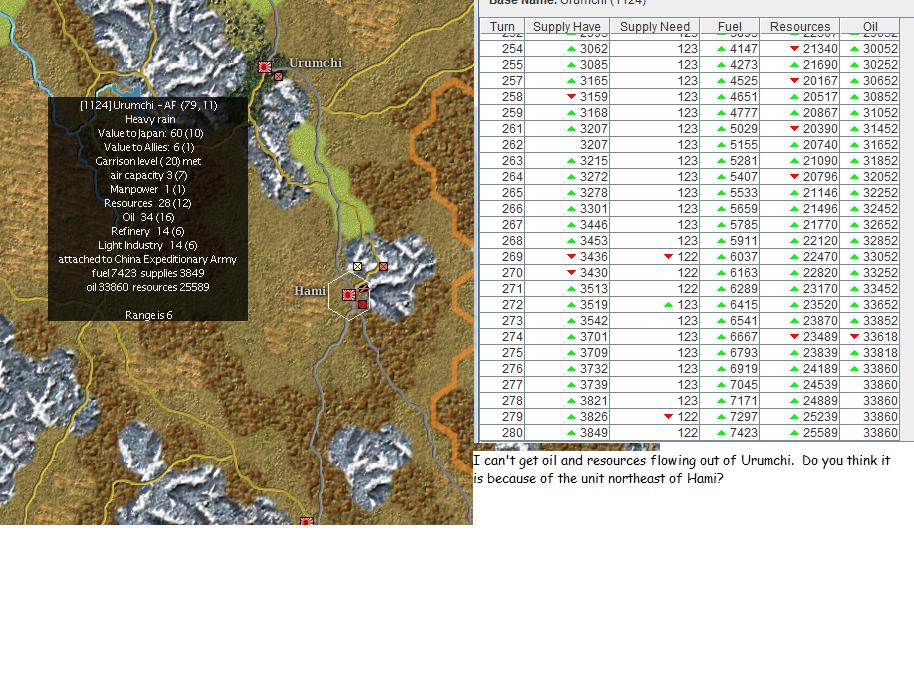The image size is (914, 675).
Task: Click Resources cell 24889 on turn 278
Action: (800, 401)
